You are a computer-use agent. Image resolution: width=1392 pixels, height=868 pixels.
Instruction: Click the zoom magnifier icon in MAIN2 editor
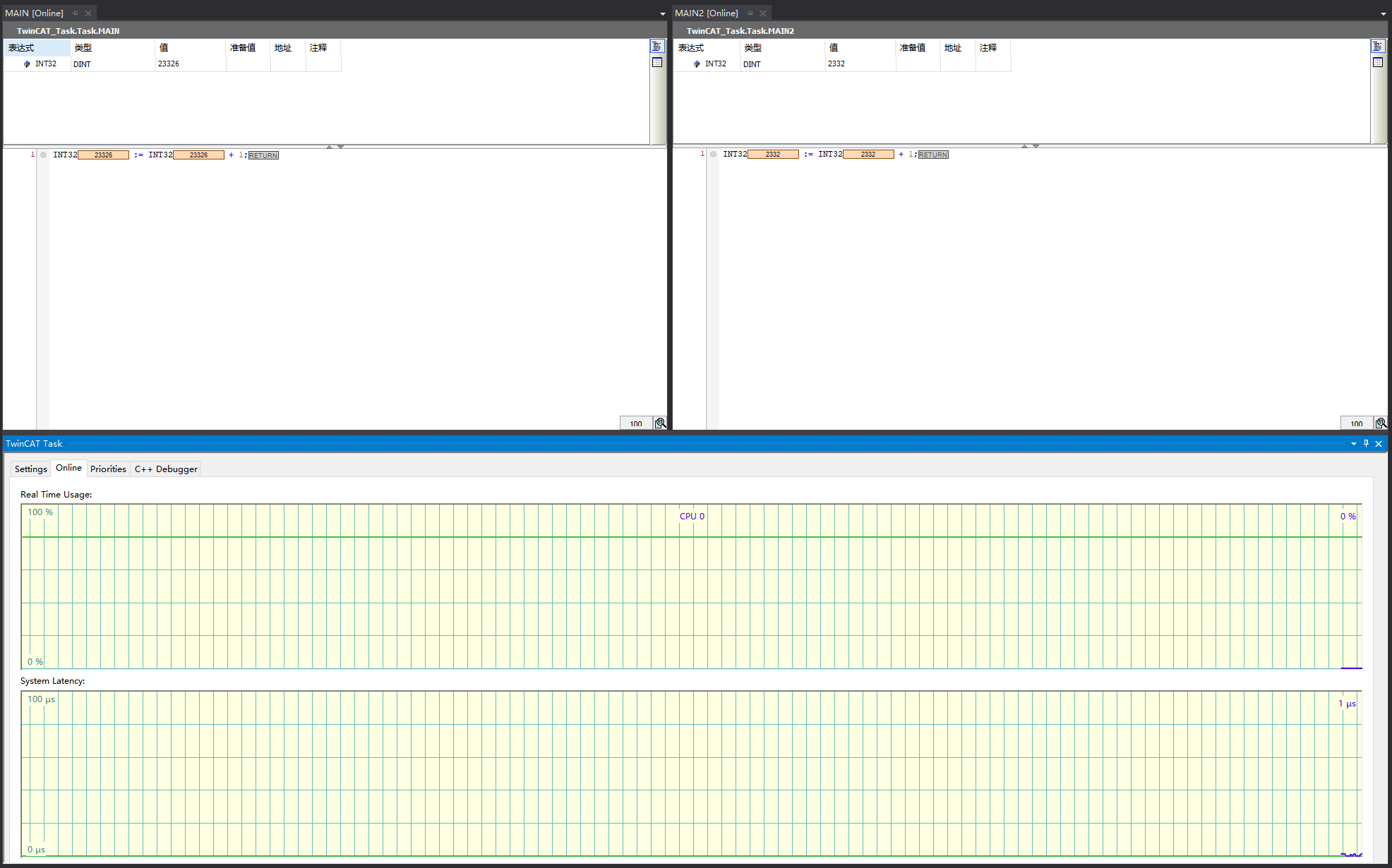1381,423
